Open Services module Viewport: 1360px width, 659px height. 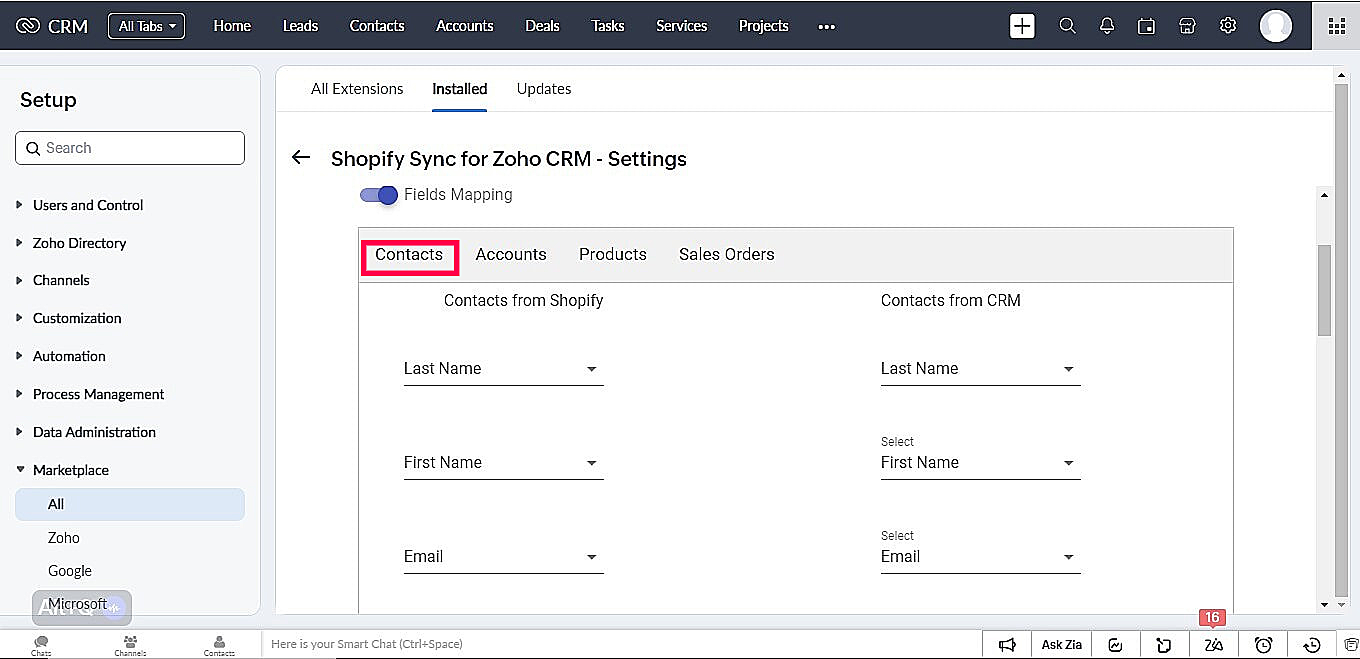tap(682, 26)
